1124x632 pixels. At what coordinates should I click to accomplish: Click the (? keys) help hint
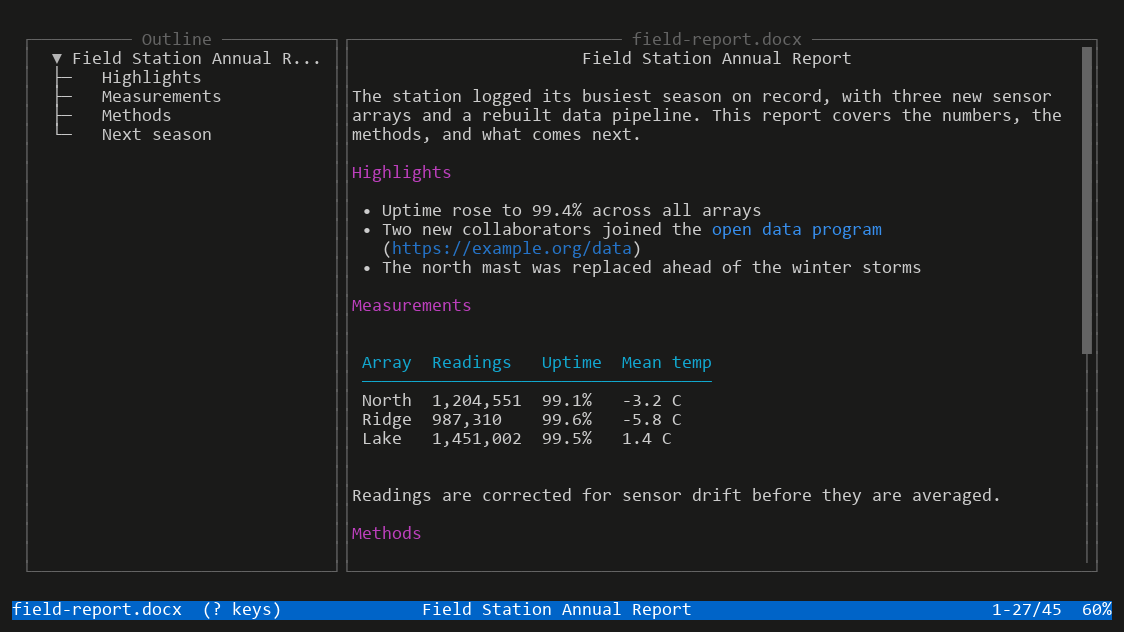[x=242, y=610]
